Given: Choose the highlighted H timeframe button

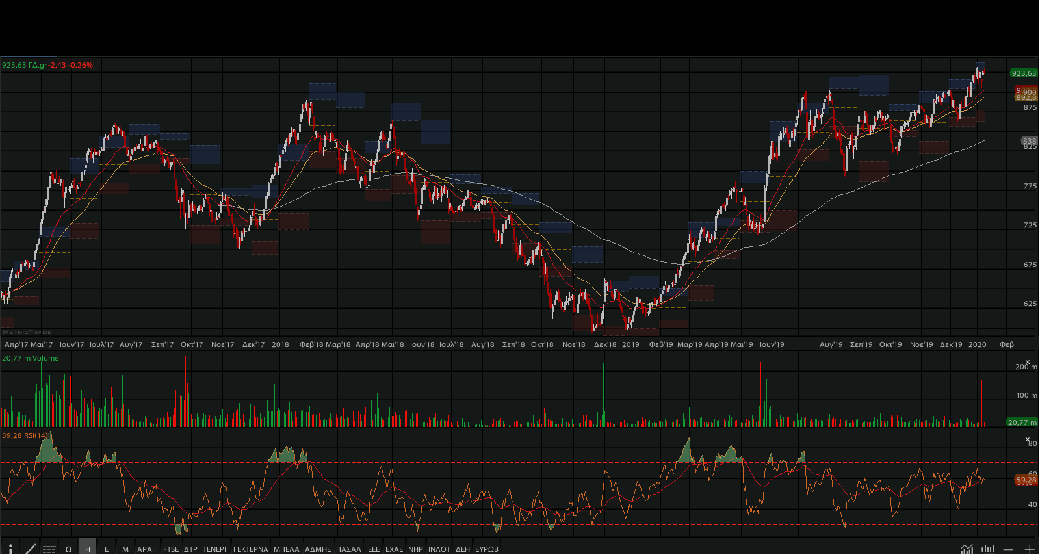Looking at the screenshot, I should point(88,549).
